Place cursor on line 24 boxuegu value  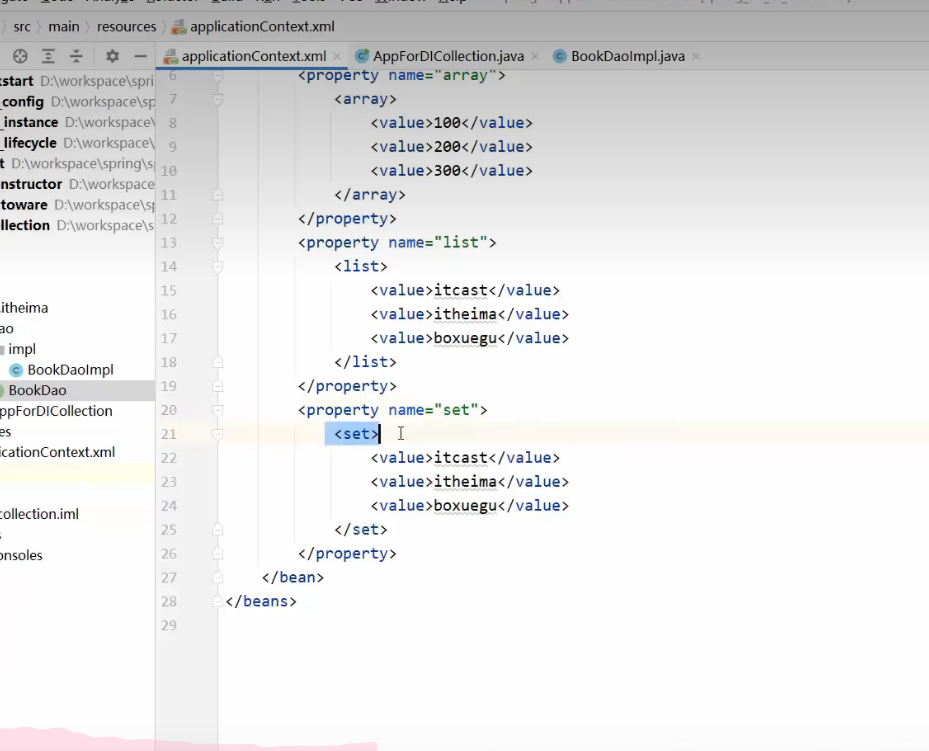tap(465, 506)
